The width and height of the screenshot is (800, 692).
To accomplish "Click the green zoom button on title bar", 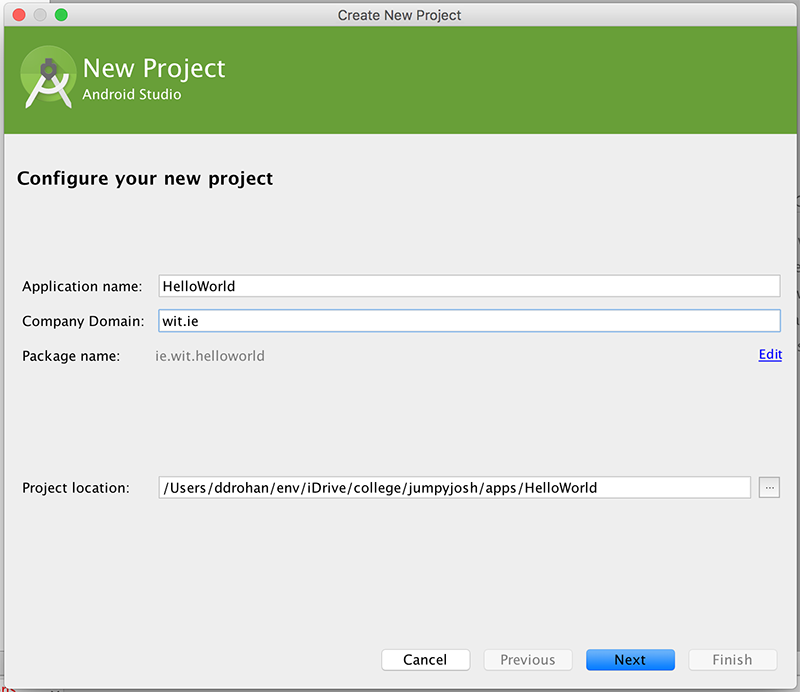I will pos(62,15).
